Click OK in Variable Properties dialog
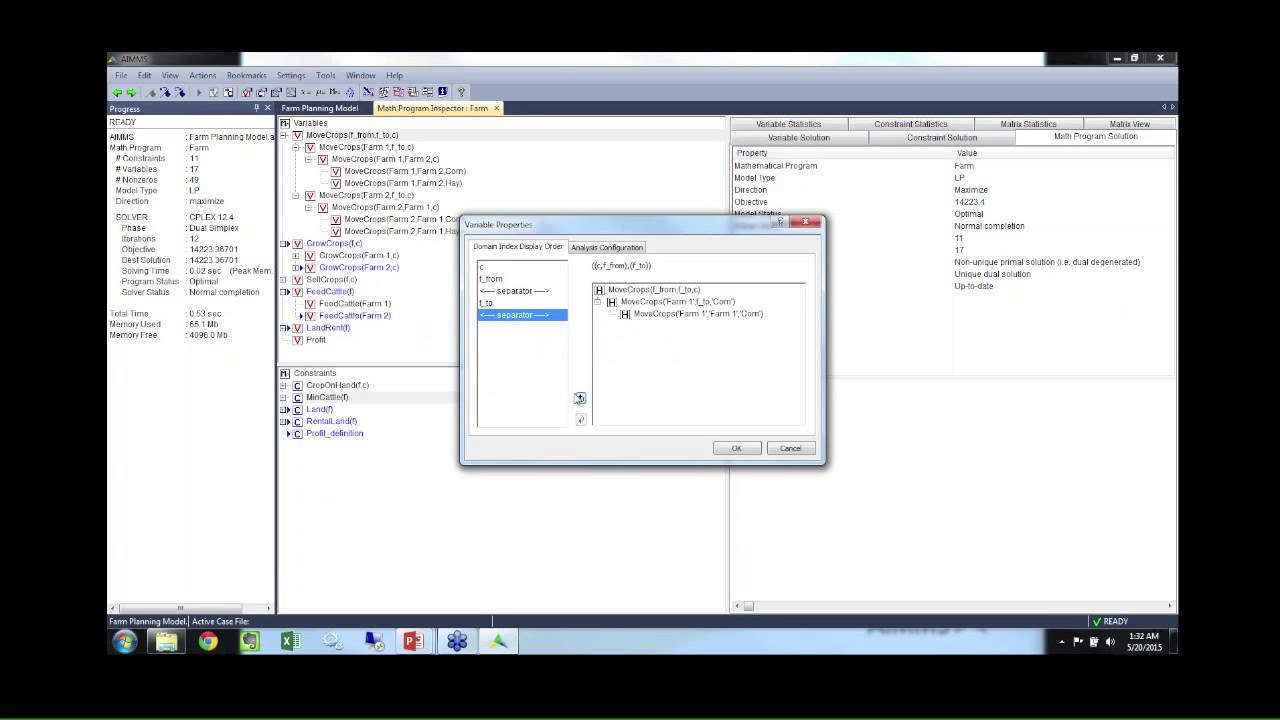 coord(737,448)
